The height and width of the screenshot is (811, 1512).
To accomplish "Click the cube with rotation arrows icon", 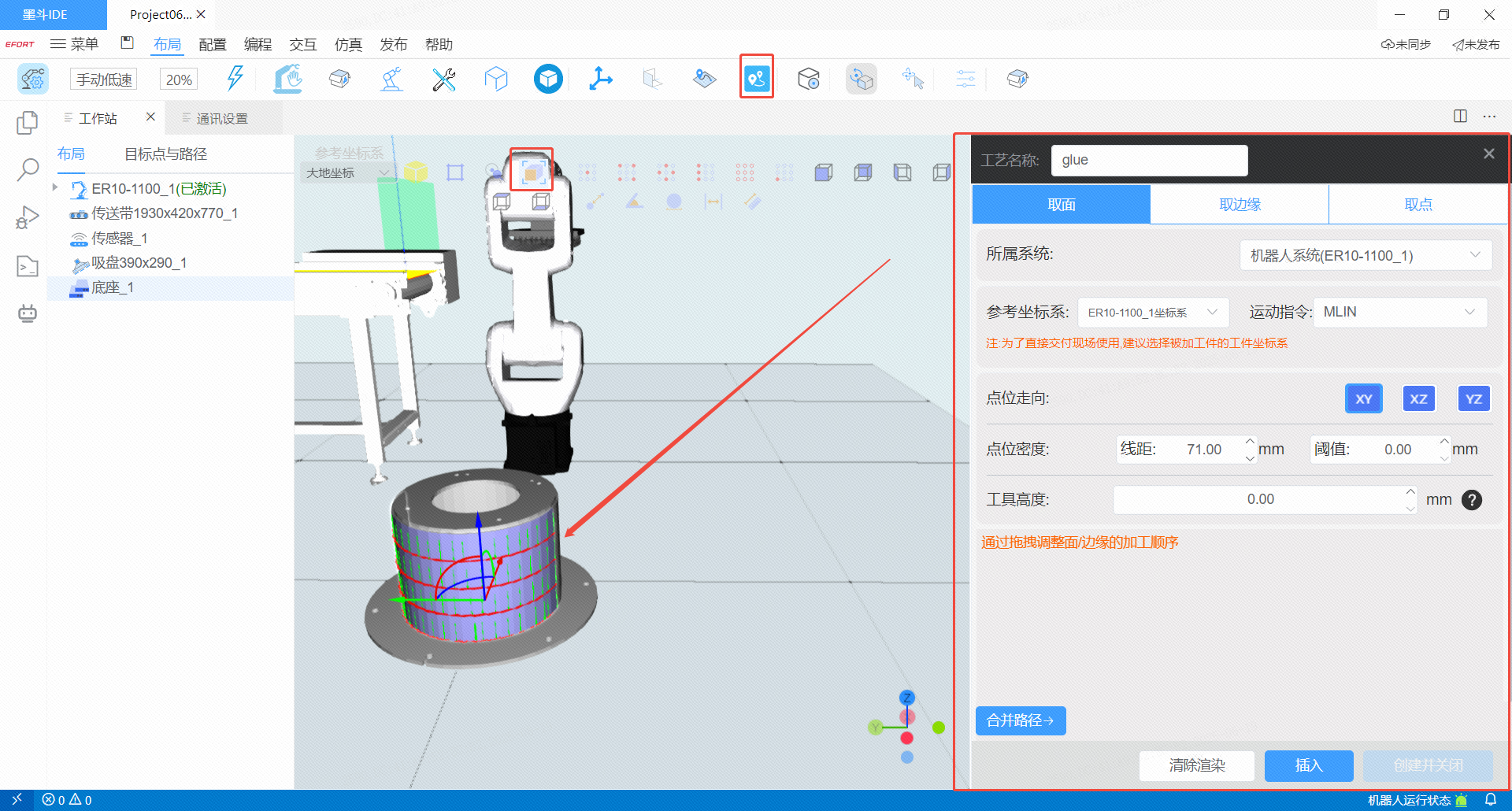I will pyautogui.click(x=862, y=79).
